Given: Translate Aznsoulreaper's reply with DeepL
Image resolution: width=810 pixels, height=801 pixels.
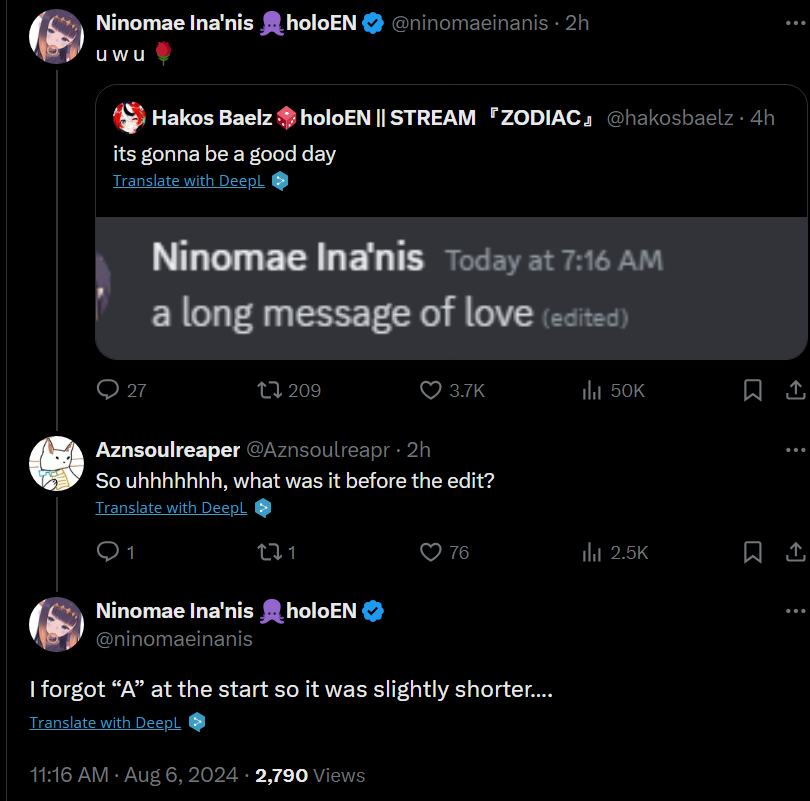Looking at the screenshot, I should tap(171, 508).
